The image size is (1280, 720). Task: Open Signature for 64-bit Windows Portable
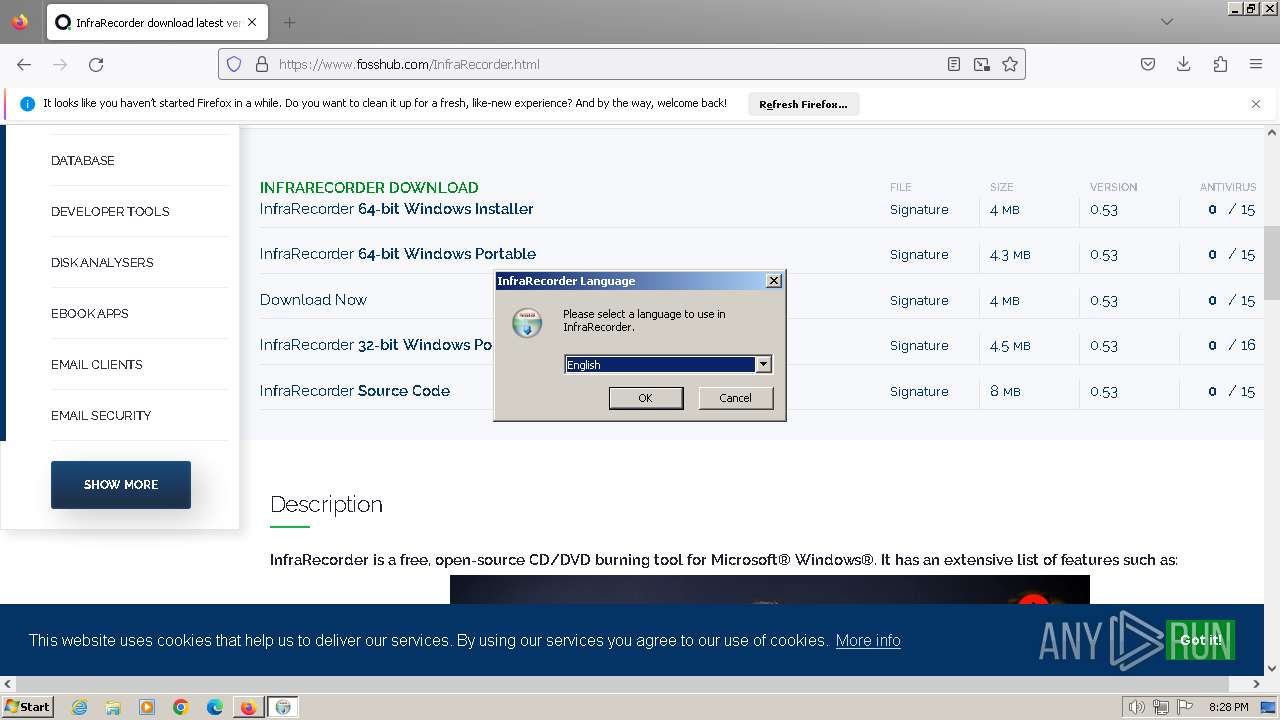919,255
